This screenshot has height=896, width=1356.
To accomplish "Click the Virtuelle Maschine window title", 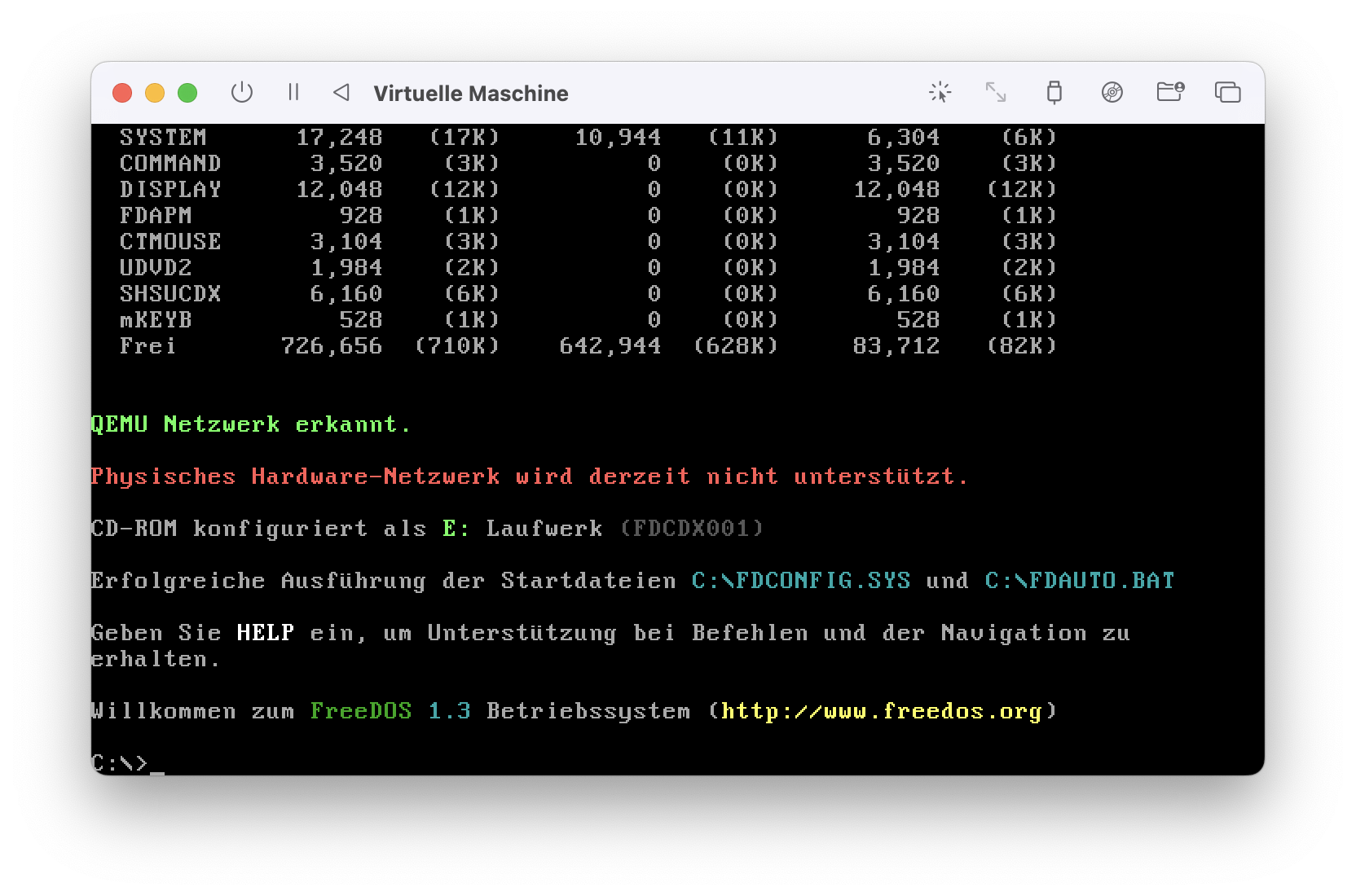I will tap(470, 94).
